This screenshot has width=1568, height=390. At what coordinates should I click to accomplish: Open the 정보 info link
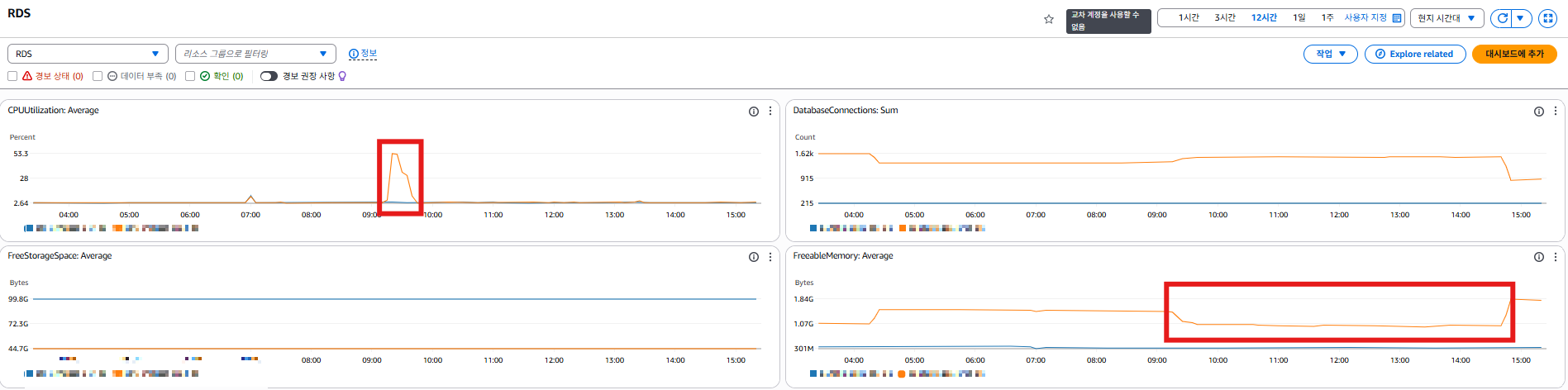pos(363,54)
